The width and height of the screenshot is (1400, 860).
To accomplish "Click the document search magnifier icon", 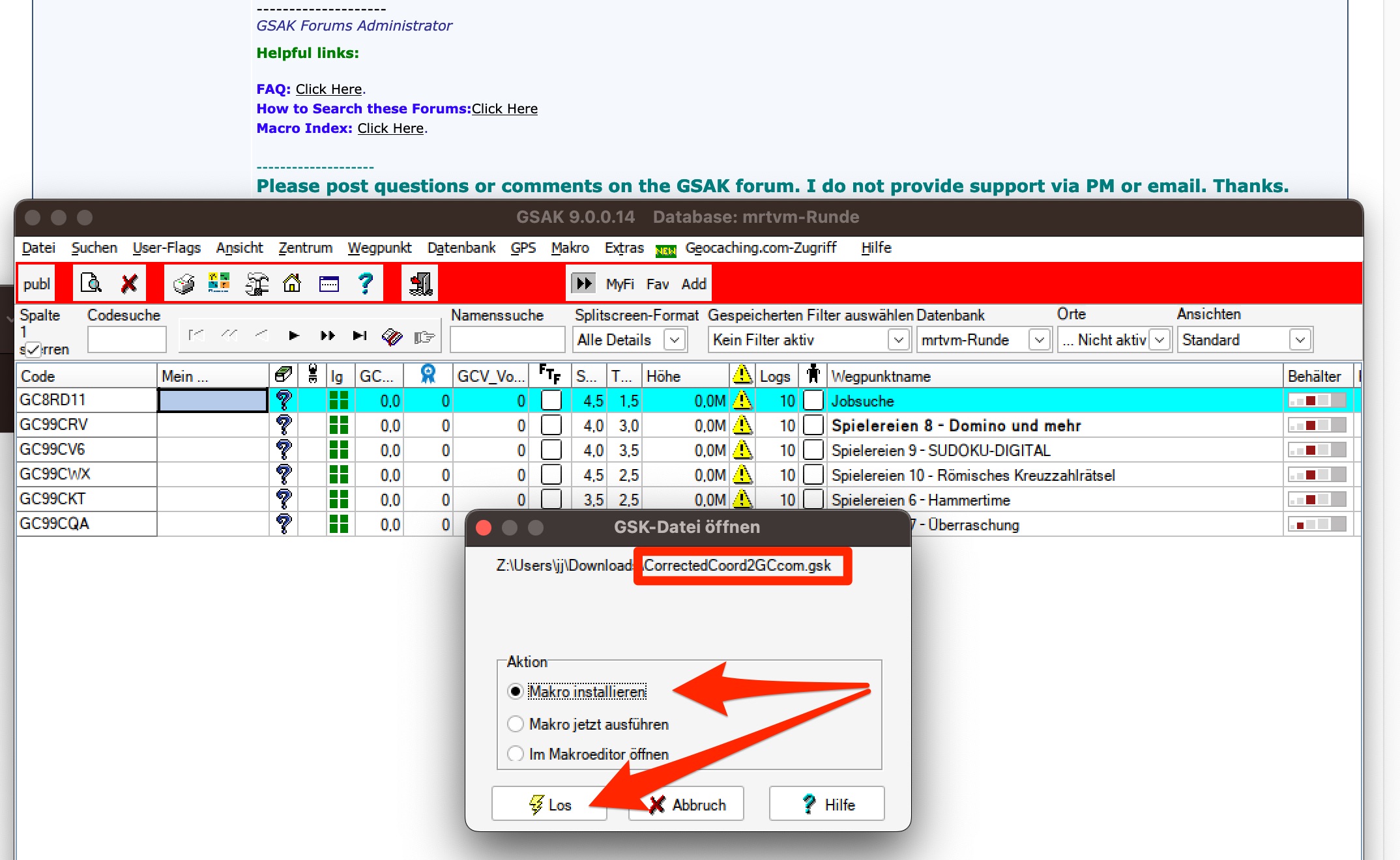I will [91, 283].
